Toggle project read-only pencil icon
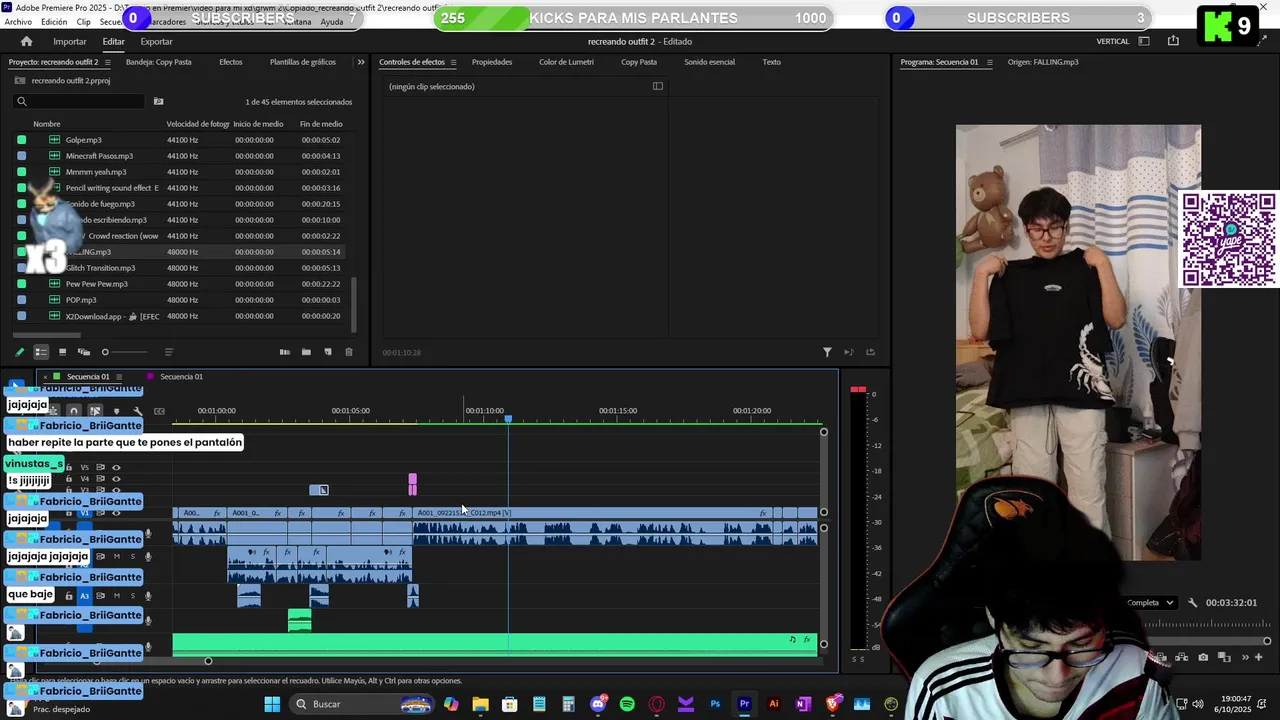This screenshot has width=1280, height=720. tap(19, 352)
